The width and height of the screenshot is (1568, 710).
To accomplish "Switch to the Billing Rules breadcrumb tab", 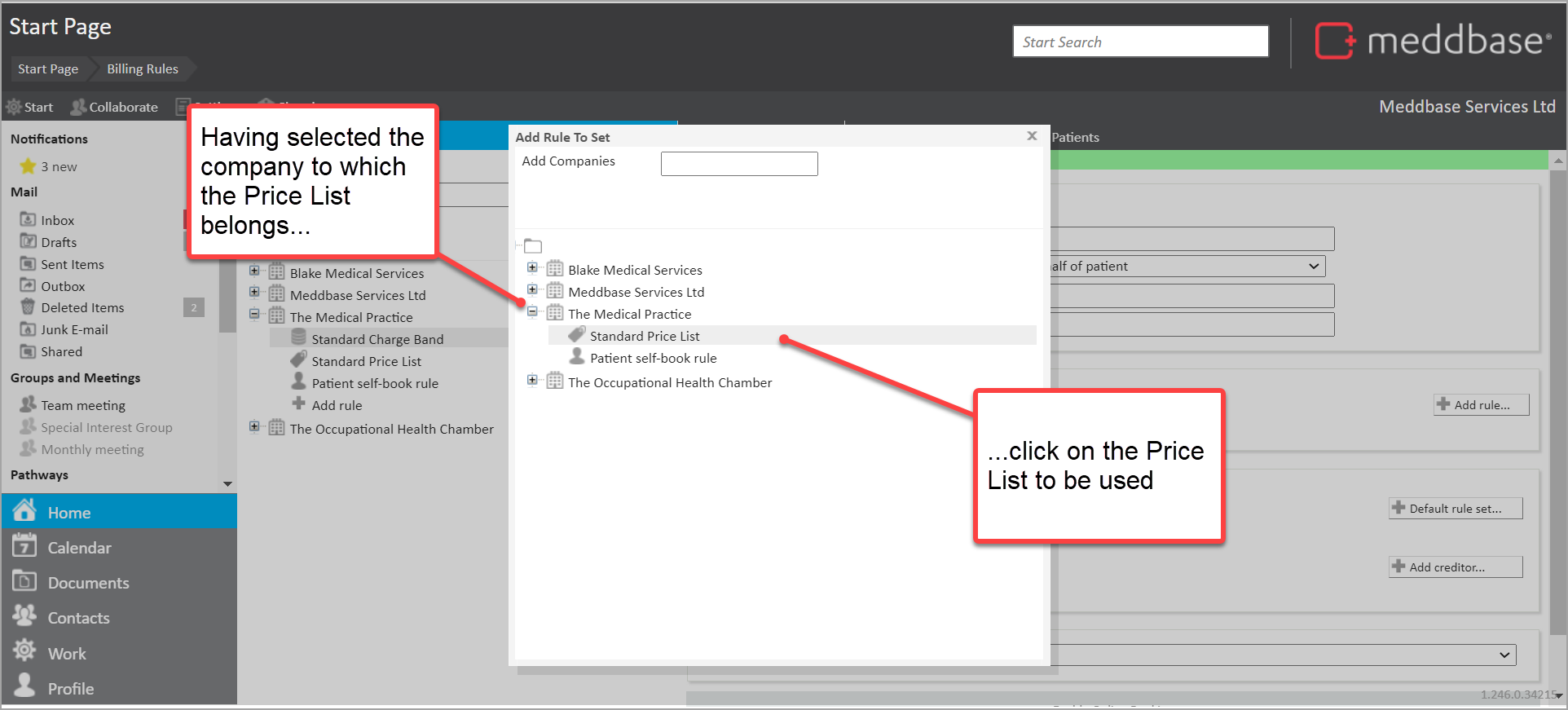I will (142, 69).
